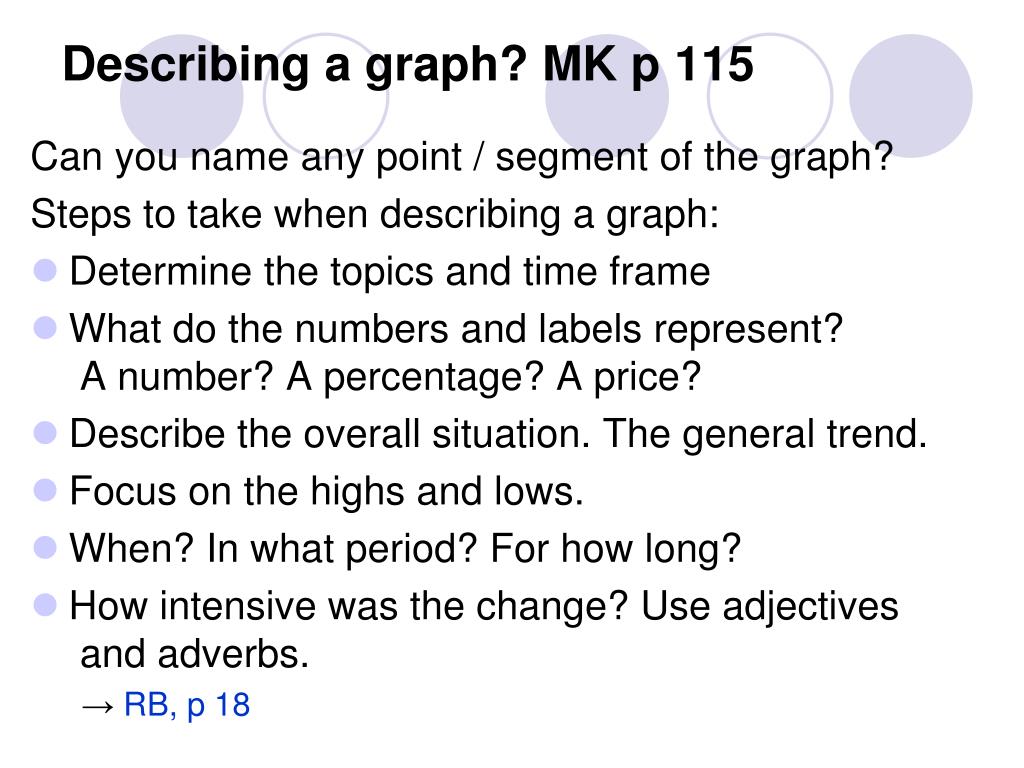1024x768 pixels.
Task: Click the bullet beside 'Determine the topics and time frame'
Action: 45,270
